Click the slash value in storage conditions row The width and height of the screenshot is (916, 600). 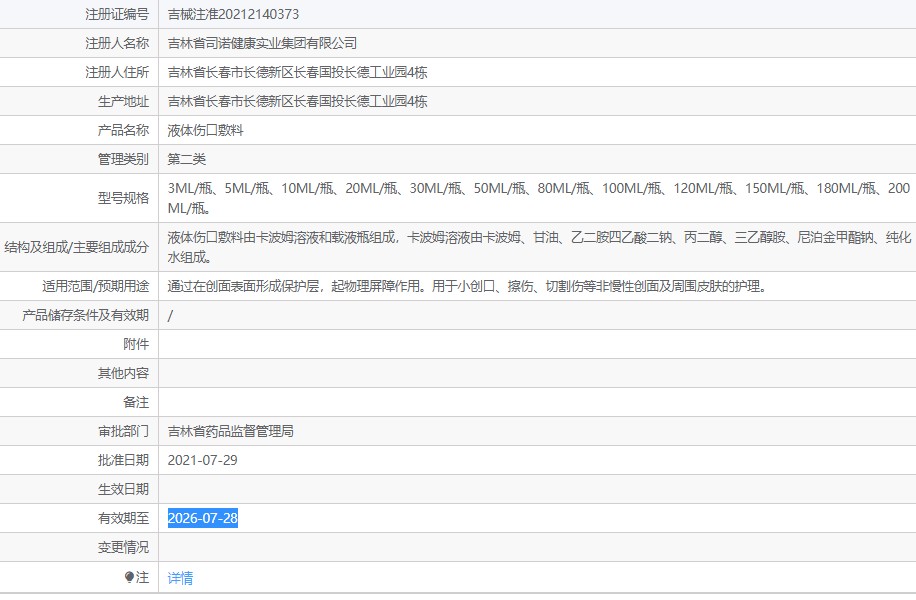coord(170,315)
